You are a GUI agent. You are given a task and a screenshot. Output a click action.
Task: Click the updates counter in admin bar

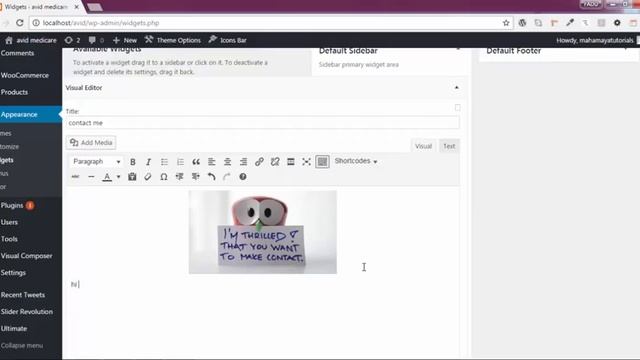coord(72,40)
